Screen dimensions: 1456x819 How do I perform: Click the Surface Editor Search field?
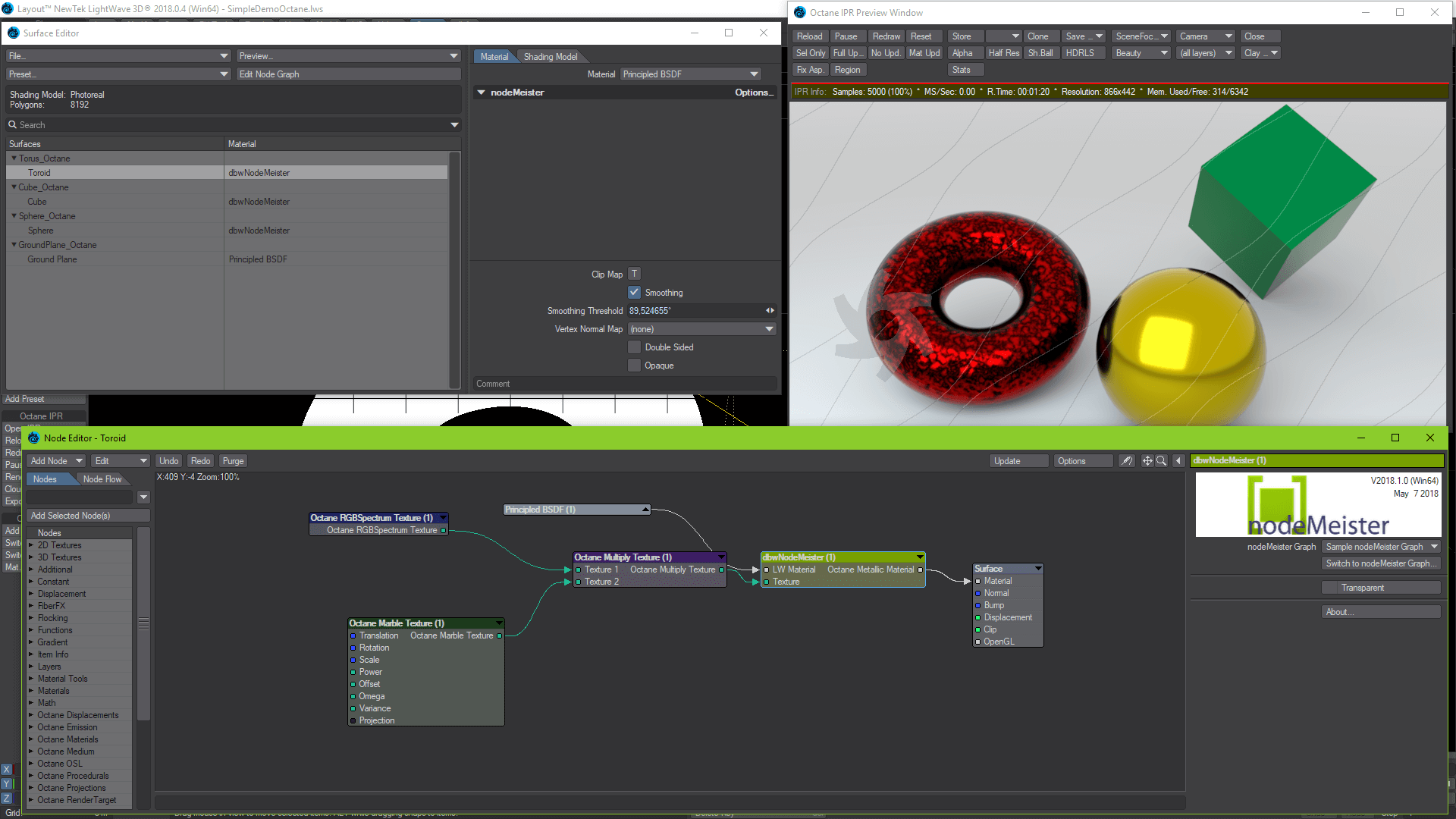coord(227,125)
